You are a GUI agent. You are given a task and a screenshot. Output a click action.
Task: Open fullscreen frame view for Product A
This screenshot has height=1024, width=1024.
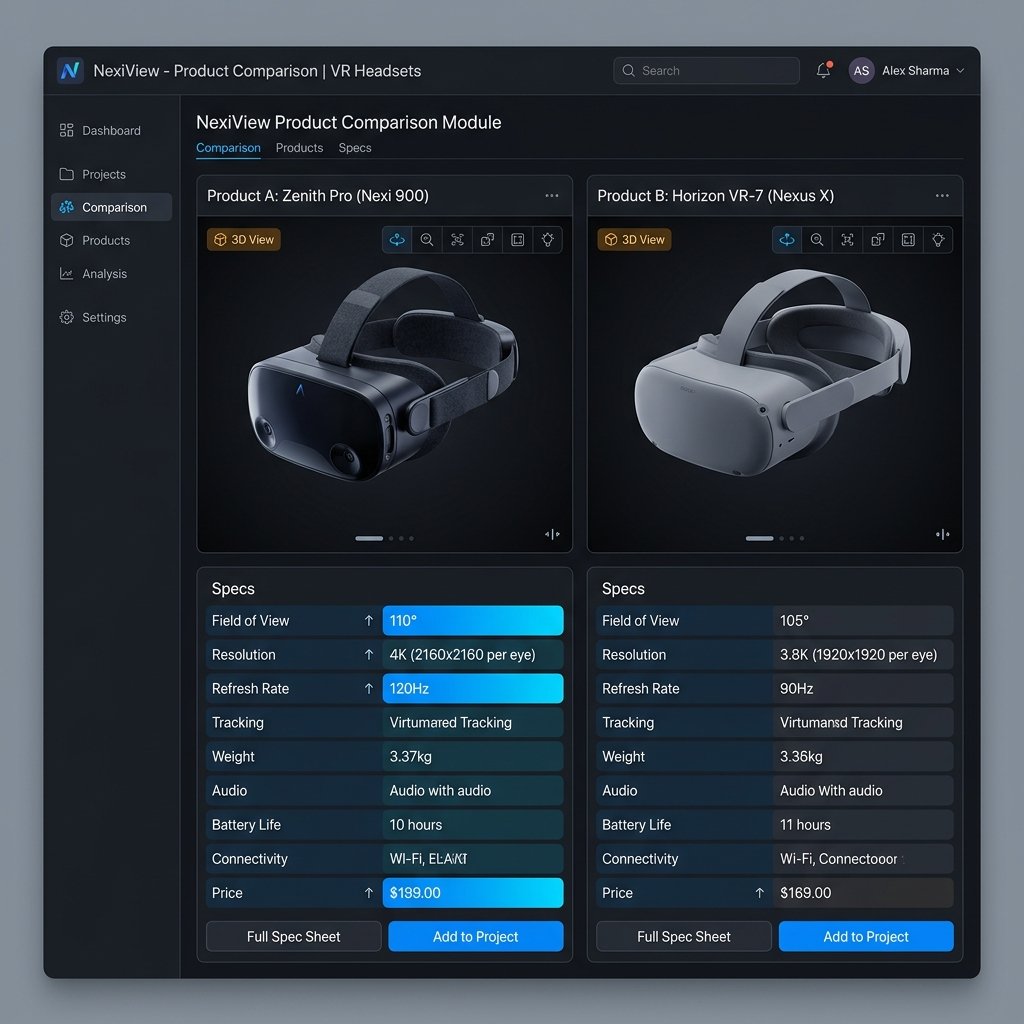click(x=517, y=240)
